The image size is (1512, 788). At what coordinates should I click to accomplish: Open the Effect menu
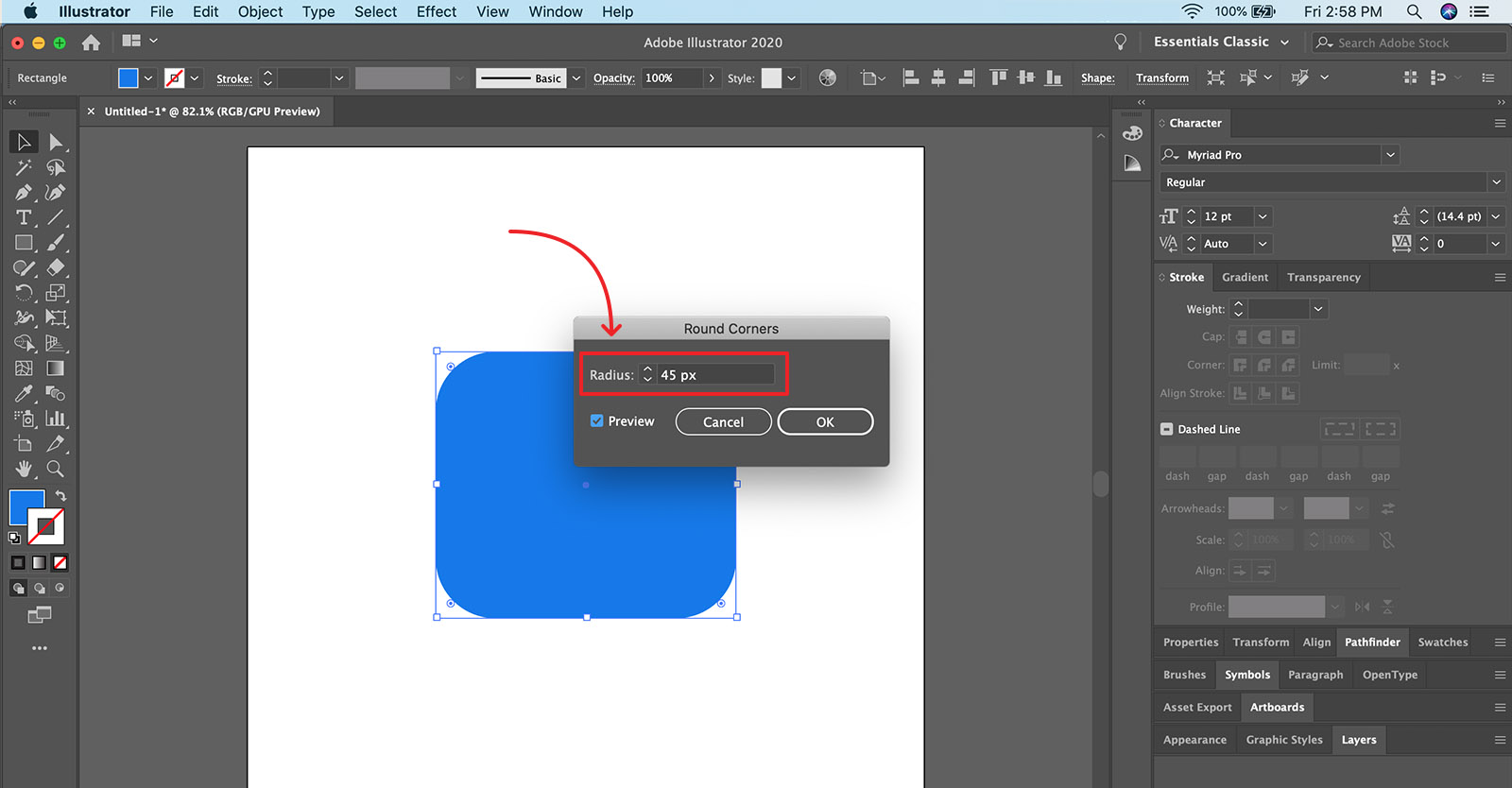point(436,11)
